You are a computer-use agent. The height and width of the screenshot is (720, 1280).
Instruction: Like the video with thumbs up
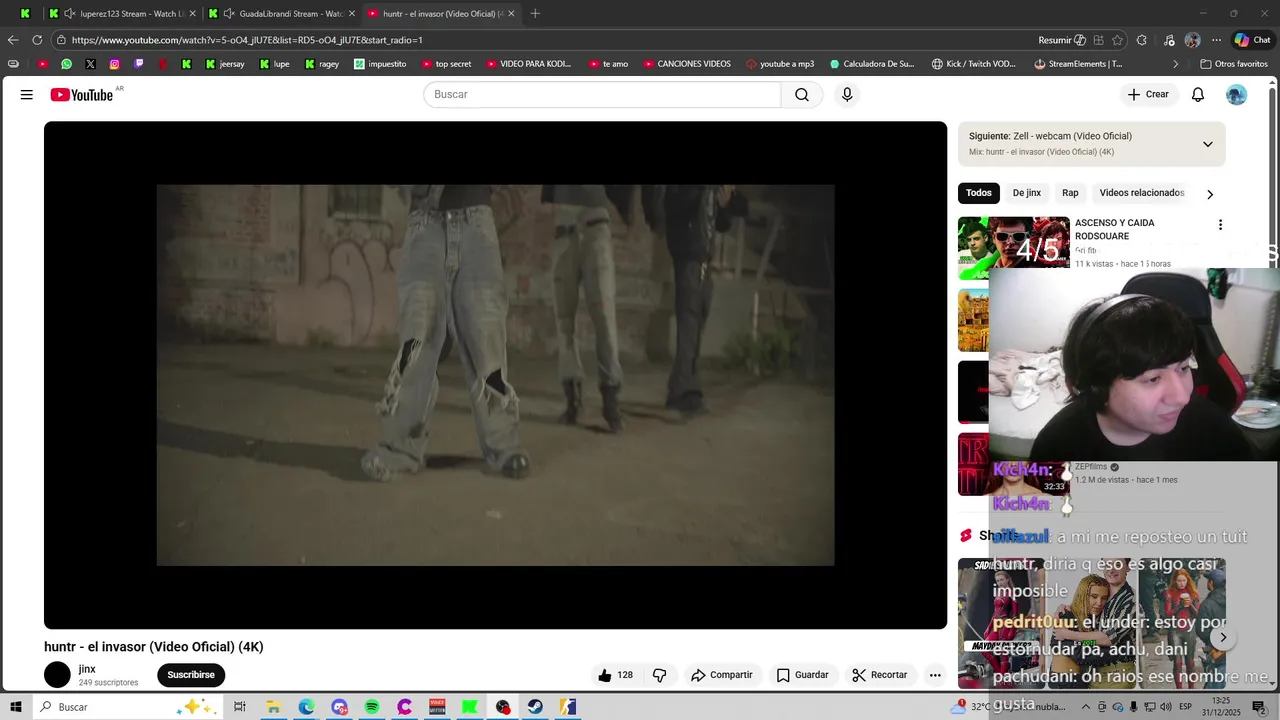(615, 675)
